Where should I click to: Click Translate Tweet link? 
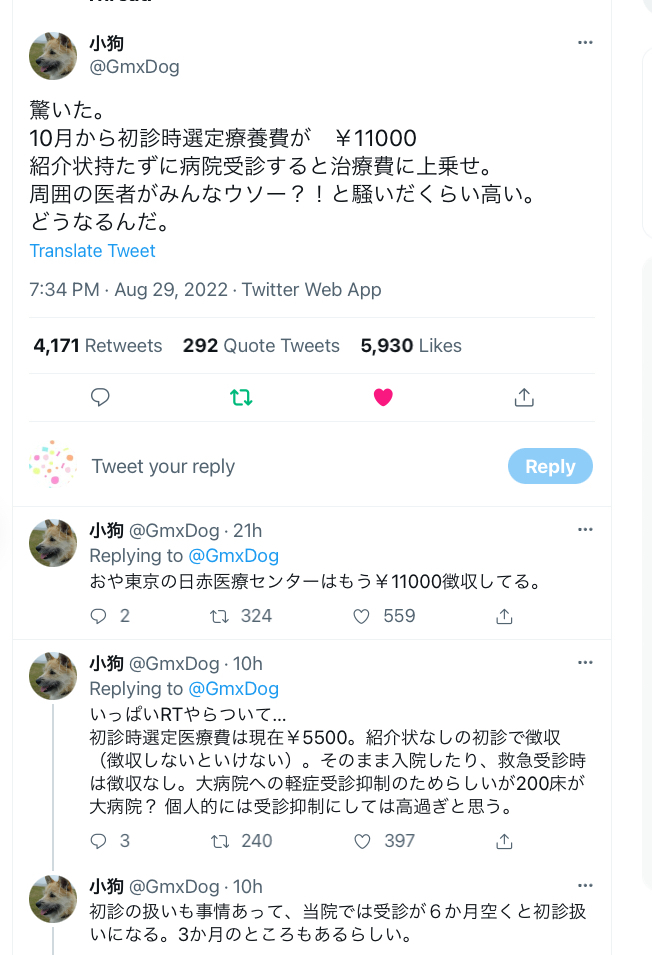92,251
